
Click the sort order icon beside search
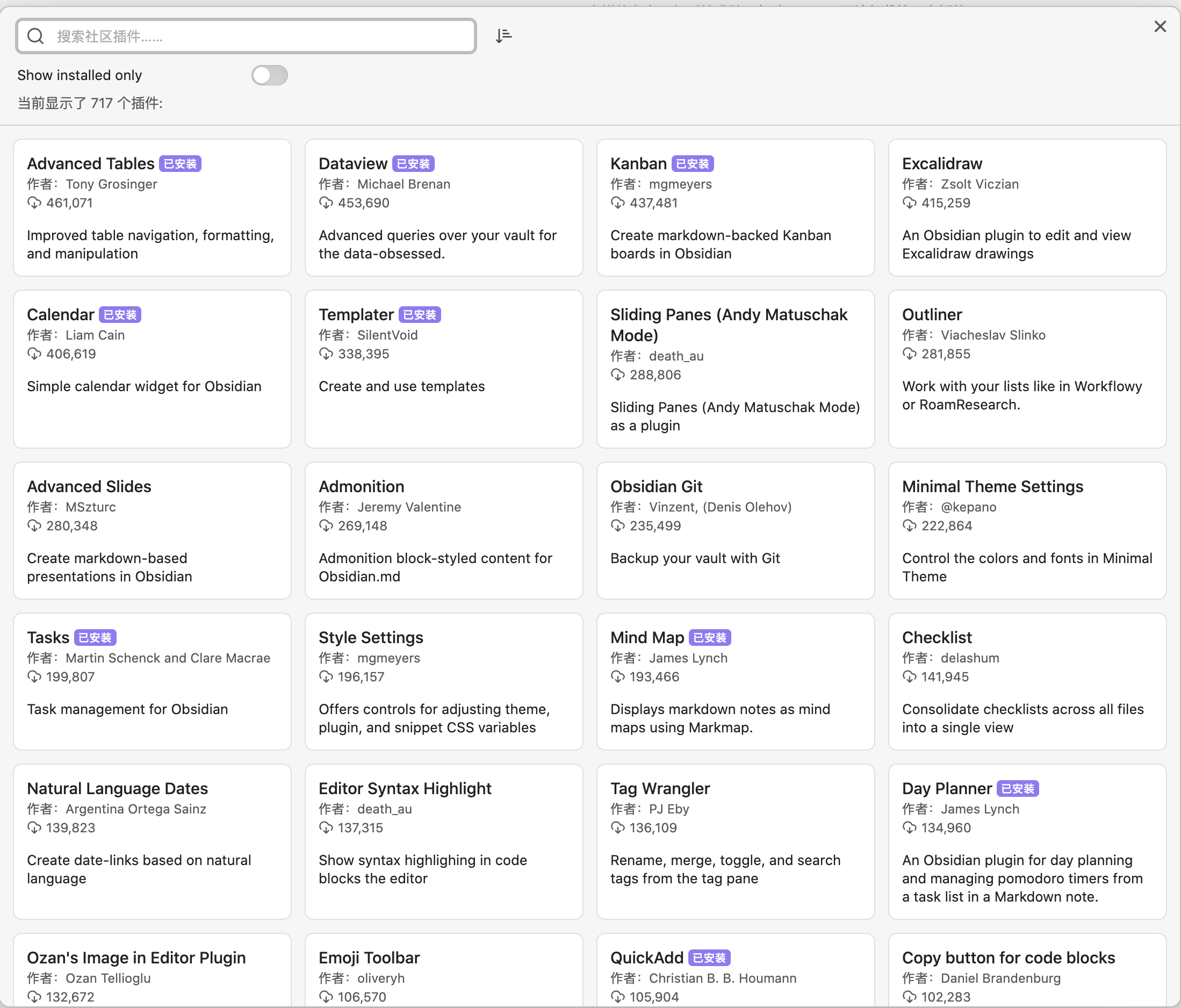click(503, 36)
